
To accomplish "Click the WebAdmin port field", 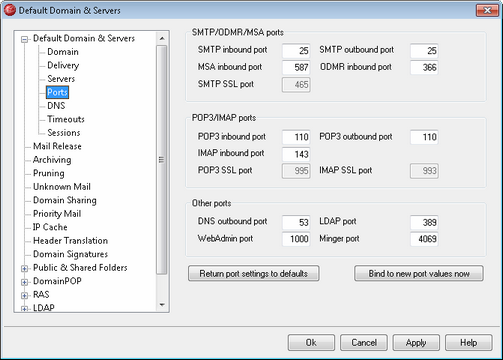I will (296, 239).
